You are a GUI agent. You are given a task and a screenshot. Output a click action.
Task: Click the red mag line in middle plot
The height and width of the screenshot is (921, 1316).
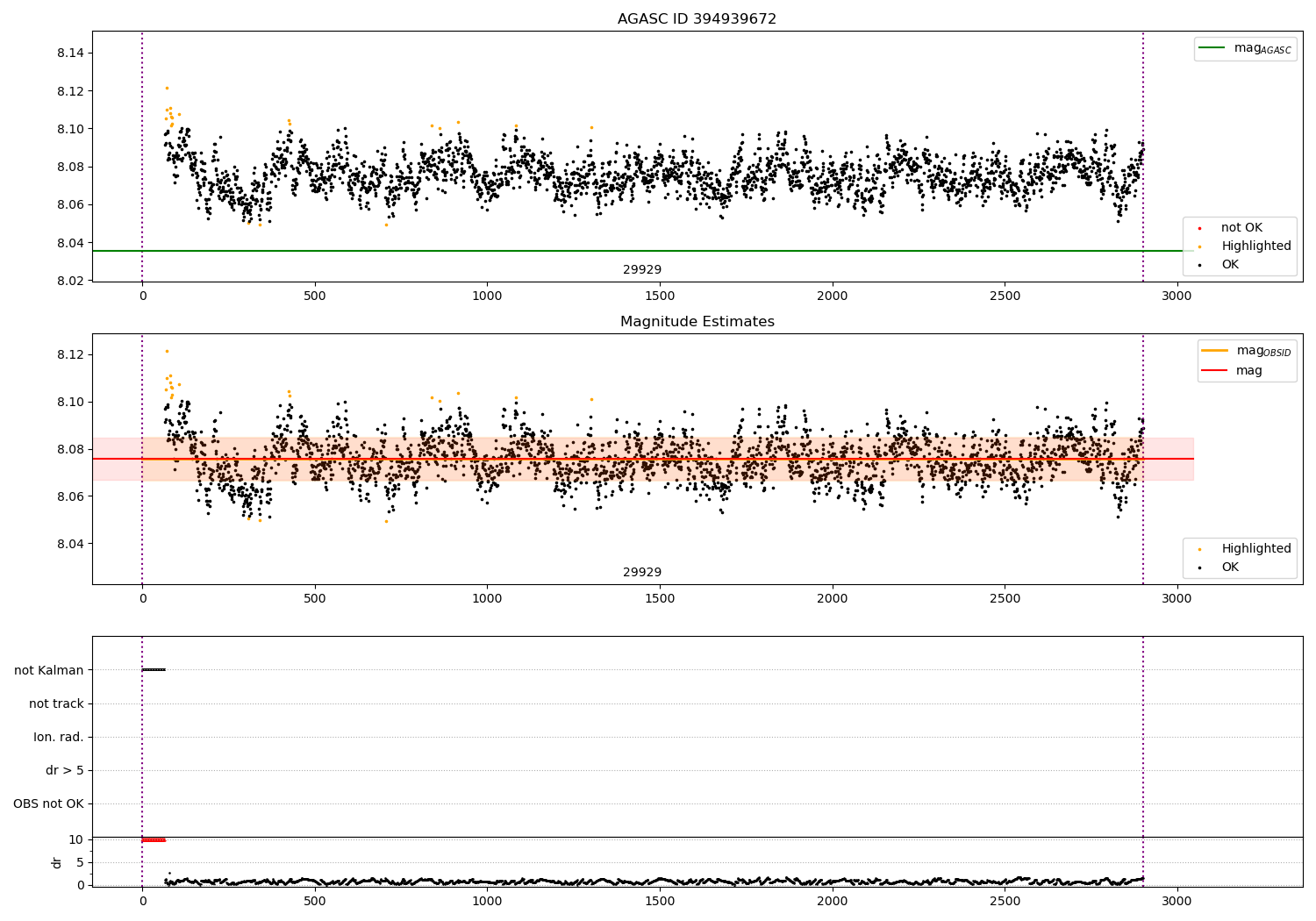coord(642,459)
